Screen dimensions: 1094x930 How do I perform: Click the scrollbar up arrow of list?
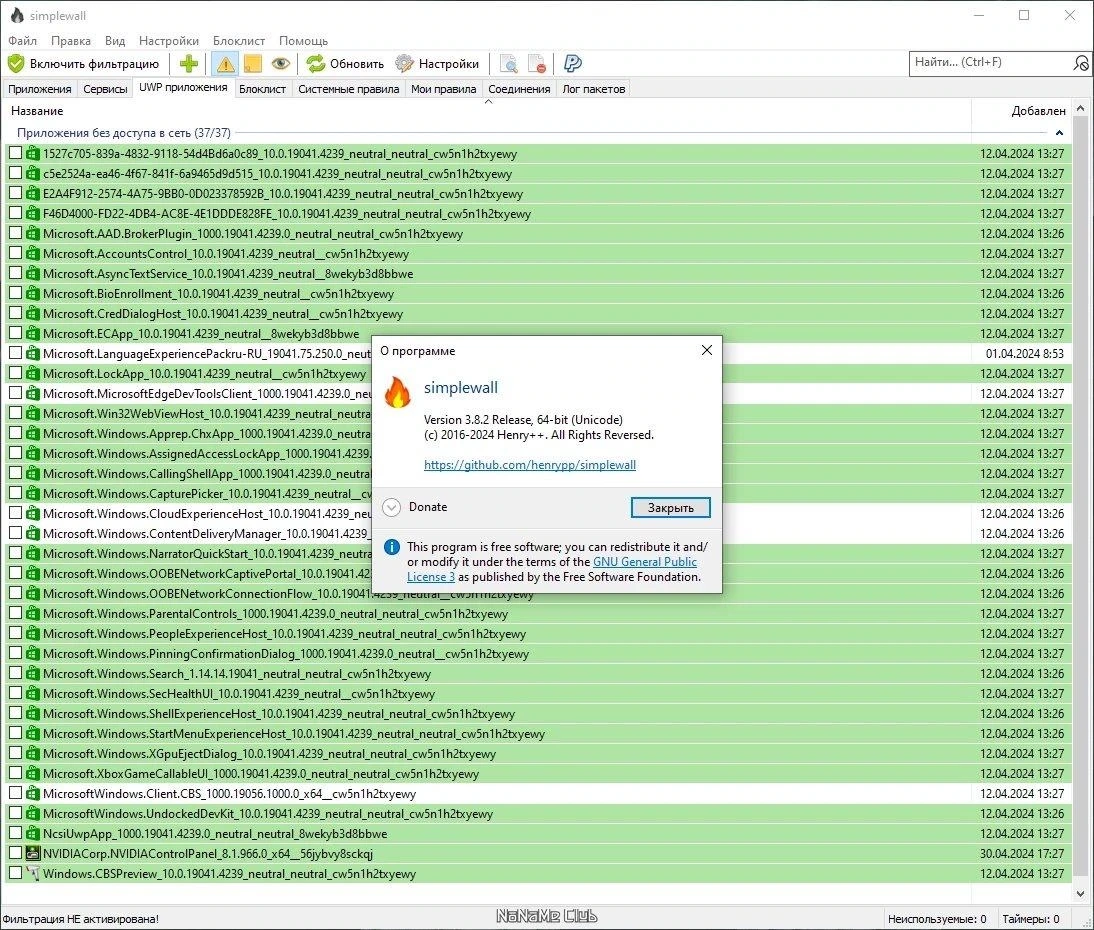point(1081,108)
